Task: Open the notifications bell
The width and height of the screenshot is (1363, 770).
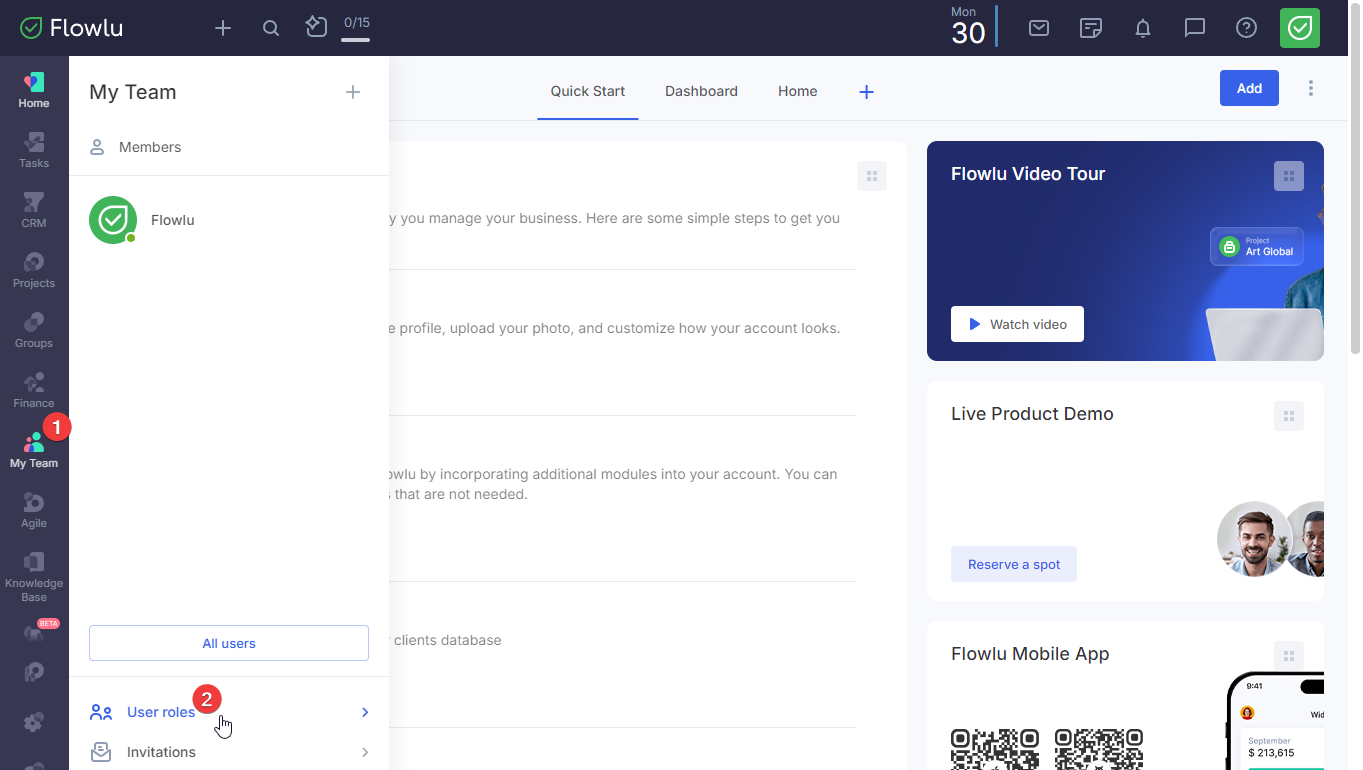Action: (x=1143, y=28)
